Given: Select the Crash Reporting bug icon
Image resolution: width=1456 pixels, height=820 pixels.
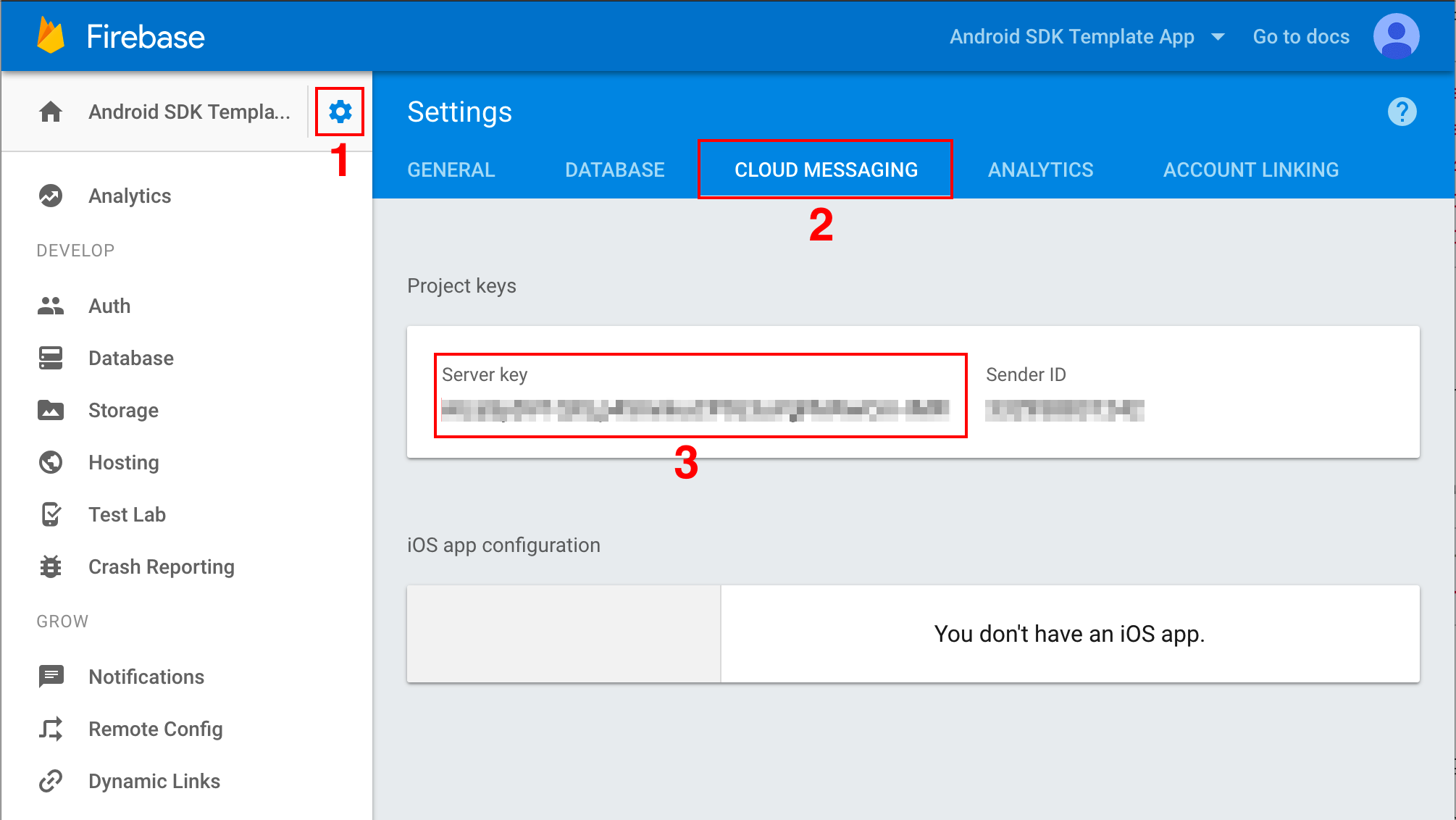Looking at the screenshot, I should coord(50,566).
